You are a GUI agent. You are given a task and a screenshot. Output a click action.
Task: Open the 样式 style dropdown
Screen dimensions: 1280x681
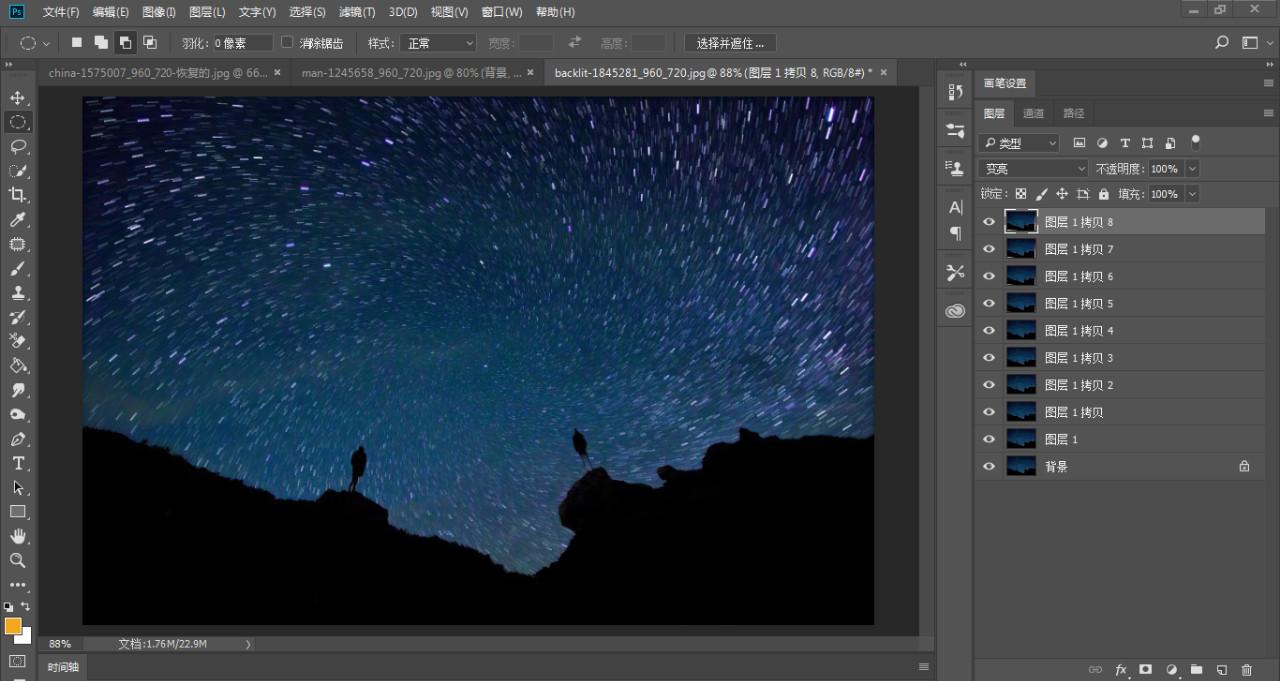point(438,43)
